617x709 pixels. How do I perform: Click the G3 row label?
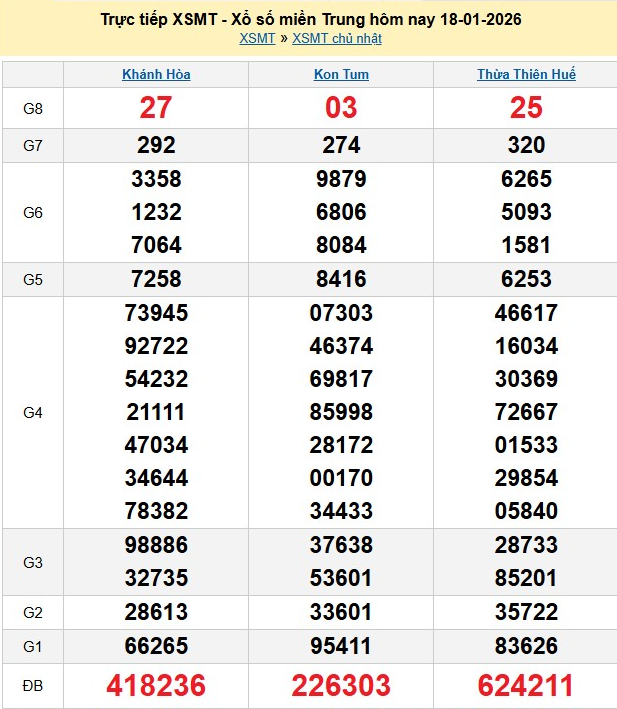[32, 562]
